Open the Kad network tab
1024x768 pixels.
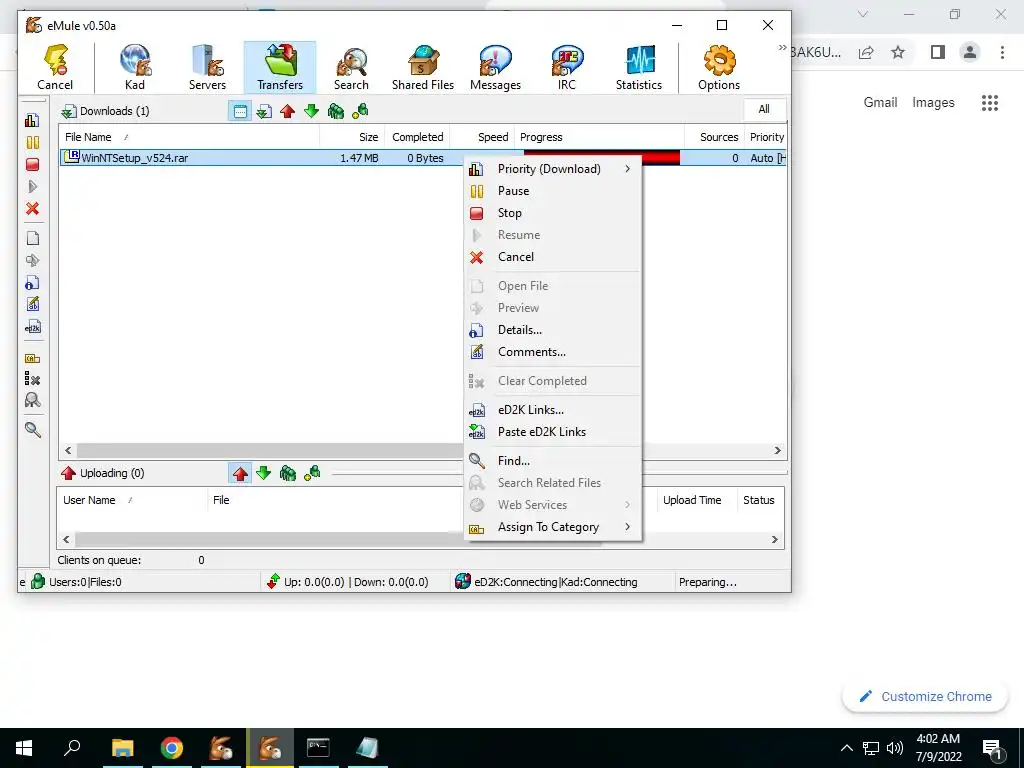pos(135,67)
